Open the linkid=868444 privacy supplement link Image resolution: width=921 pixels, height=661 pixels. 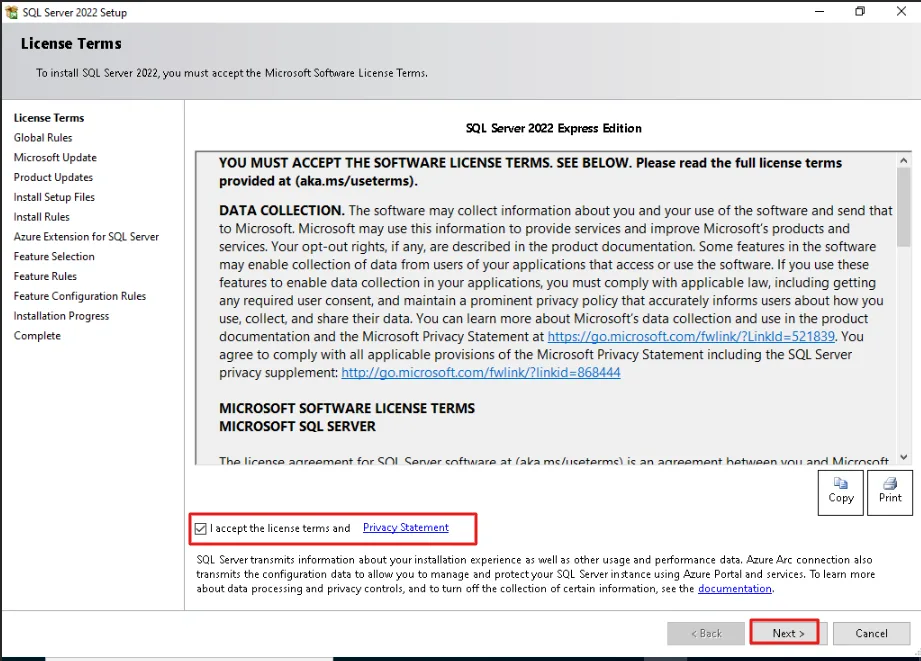(x=480, y=373)
